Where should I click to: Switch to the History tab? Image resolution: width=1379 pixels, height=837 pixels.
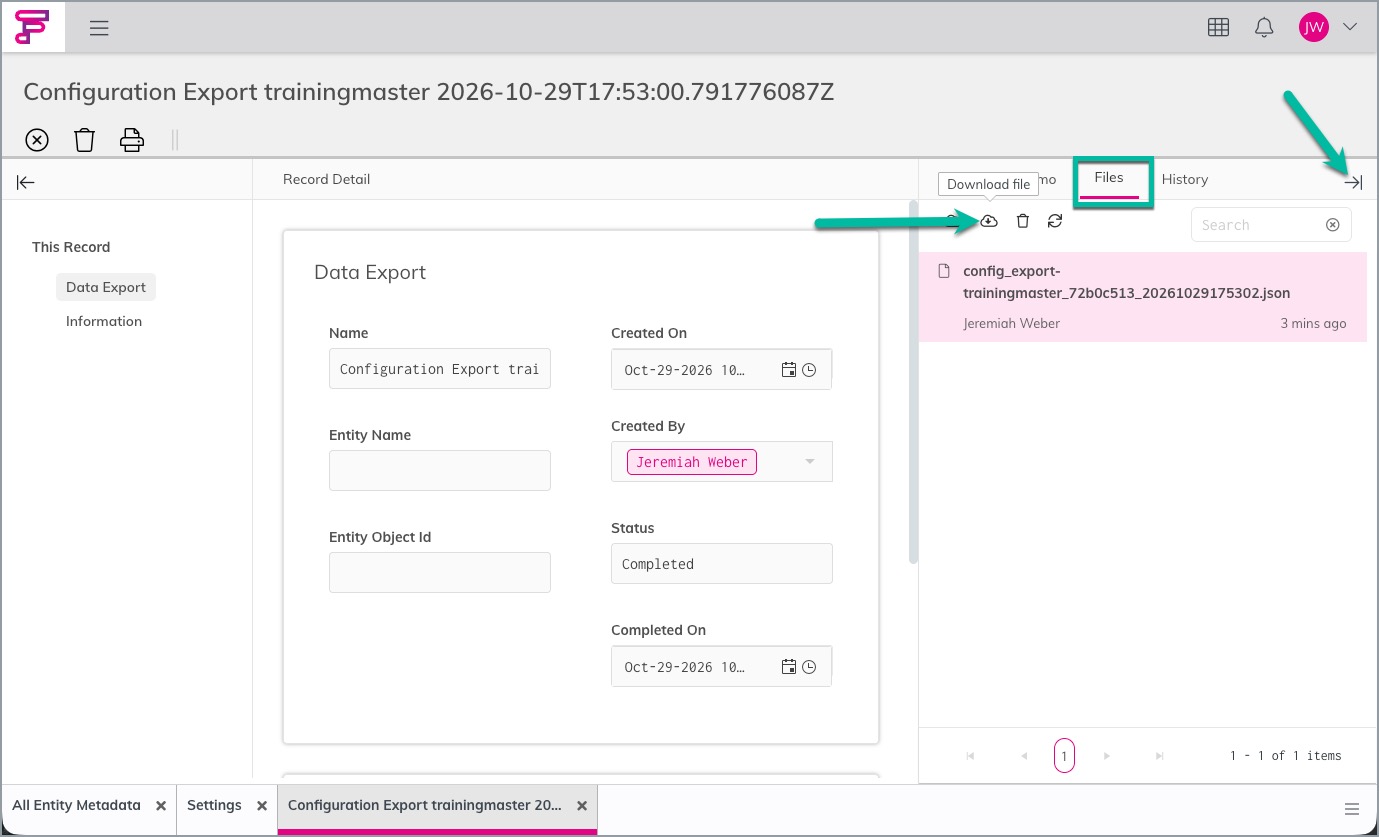pyautogui.click(x=1185, y=180)
